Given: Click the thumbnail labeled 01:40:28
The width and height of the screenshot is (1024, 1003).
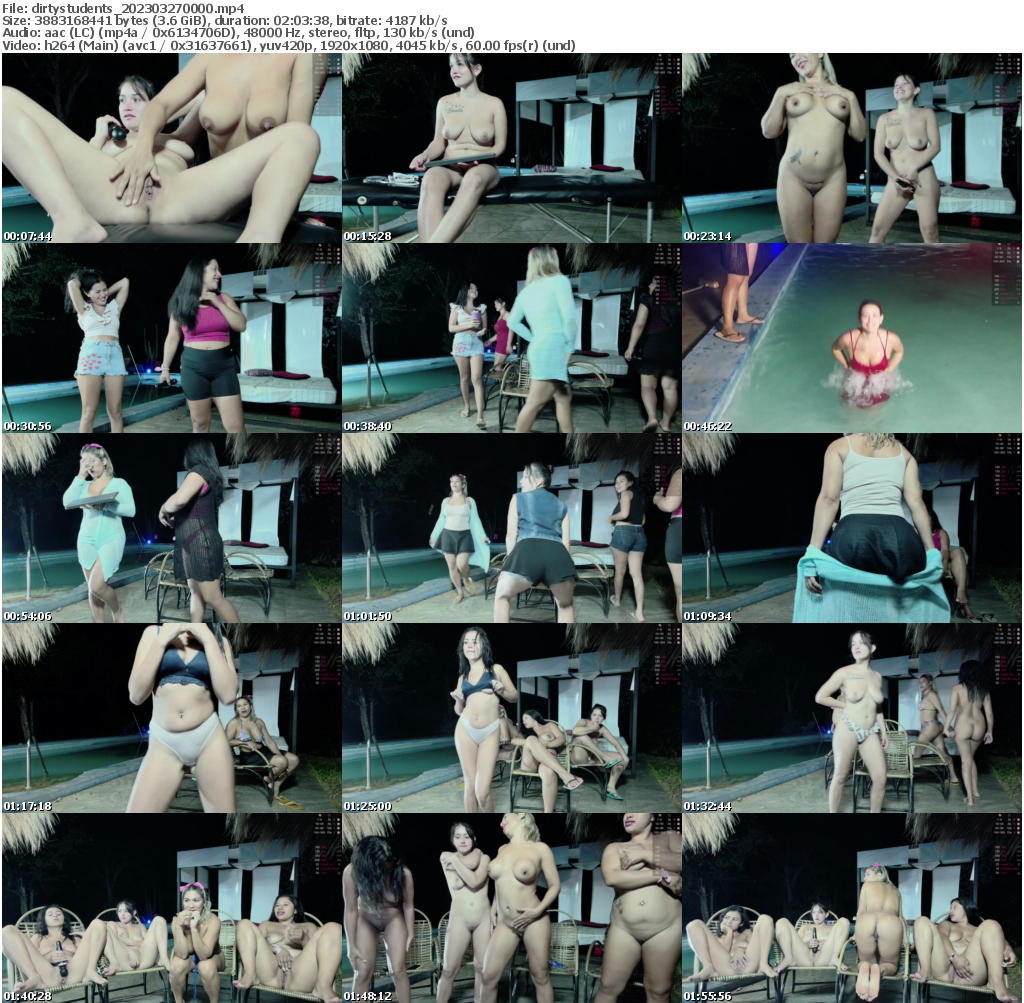Looking at the screenshot, I should pos(171,908).
